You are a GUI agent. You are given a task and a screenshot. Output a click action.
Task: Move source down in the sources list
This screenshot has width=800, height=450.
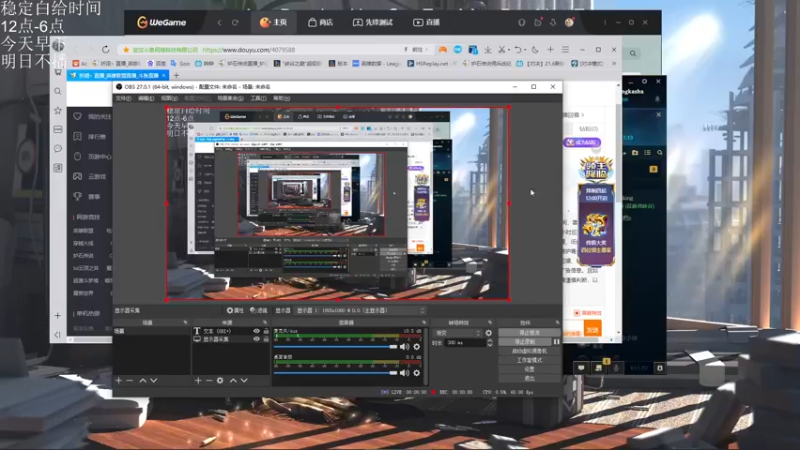(244, 381)
